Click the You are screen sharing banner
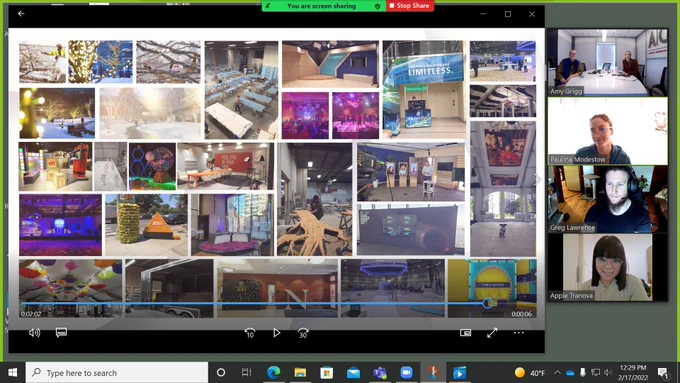This screenshot has width=680, height=383. pos(321,6)
